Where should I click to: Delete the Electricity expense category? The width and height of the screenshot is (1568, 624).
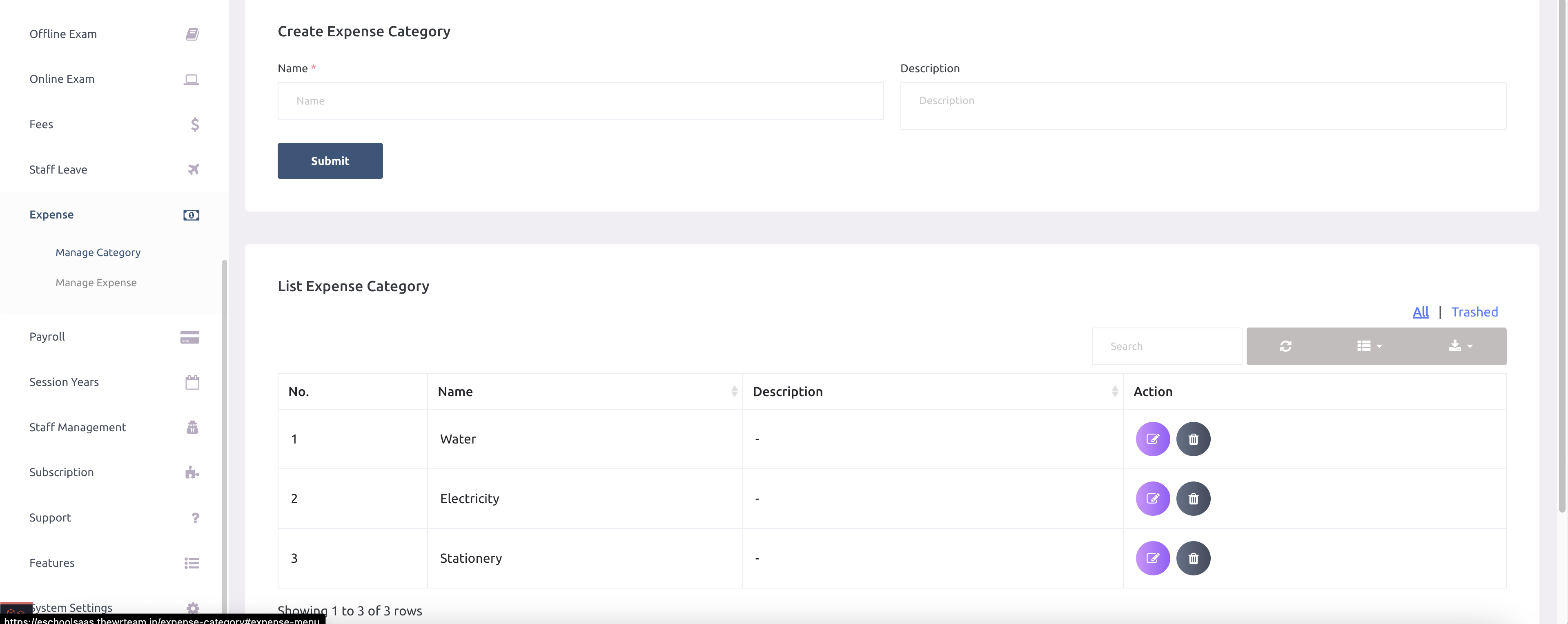point(1194,498)
